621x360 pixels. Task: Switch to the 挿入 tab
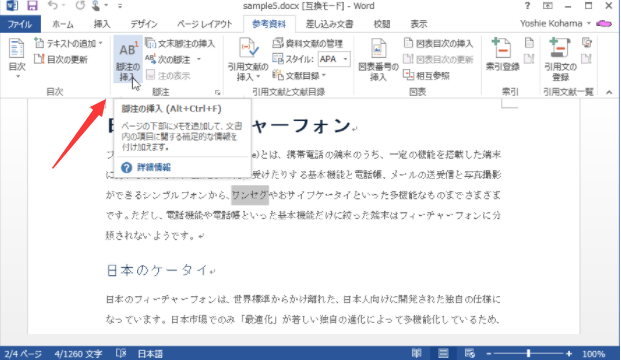tap(102, 24)
